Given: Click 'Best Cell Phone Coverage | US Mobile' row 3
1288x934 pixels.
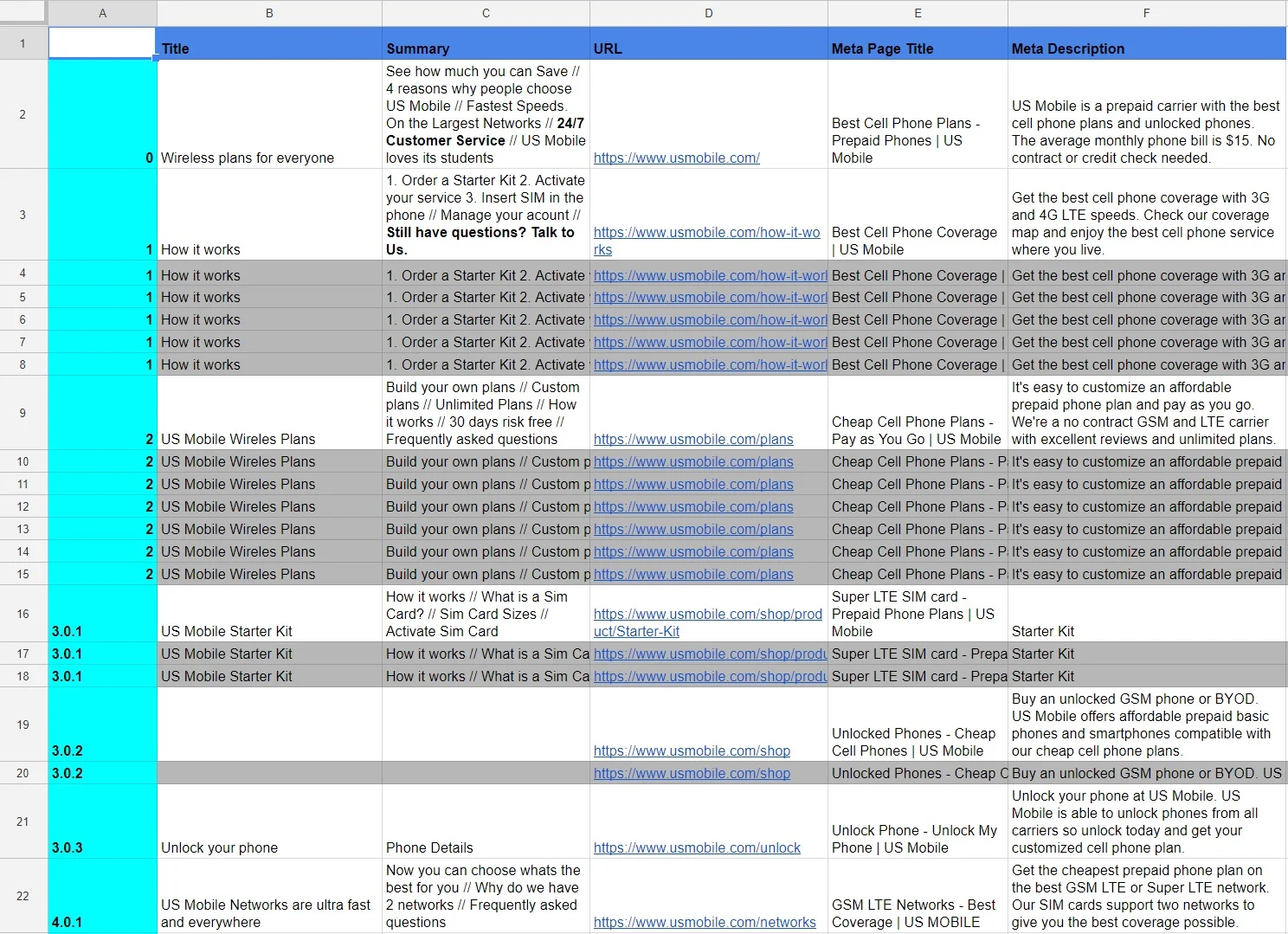Looking at the screenshot, I should pos(918,215).
